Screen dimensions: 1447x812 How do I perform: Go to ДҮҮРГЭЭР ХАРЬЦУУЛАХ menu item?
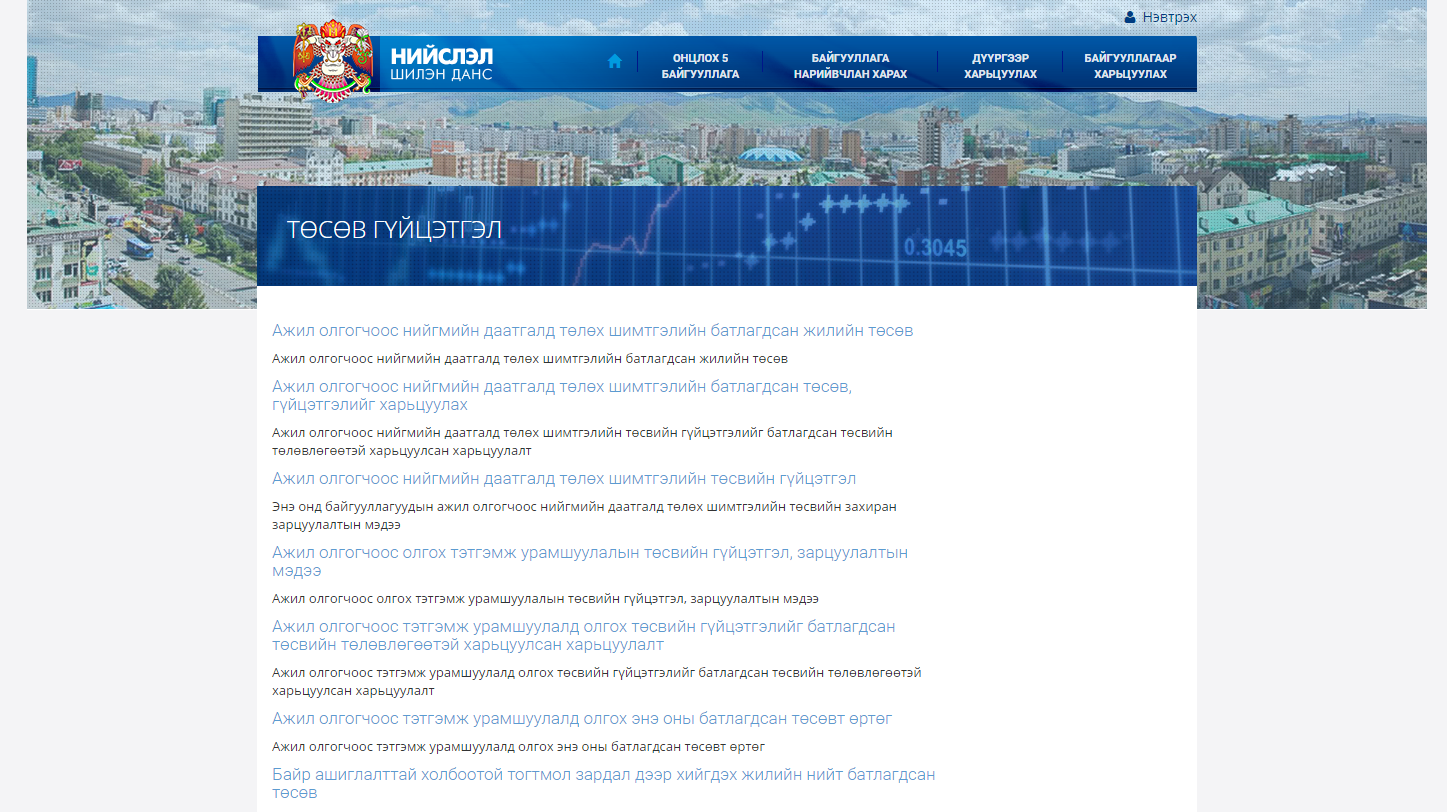(x=1000, y=66)
